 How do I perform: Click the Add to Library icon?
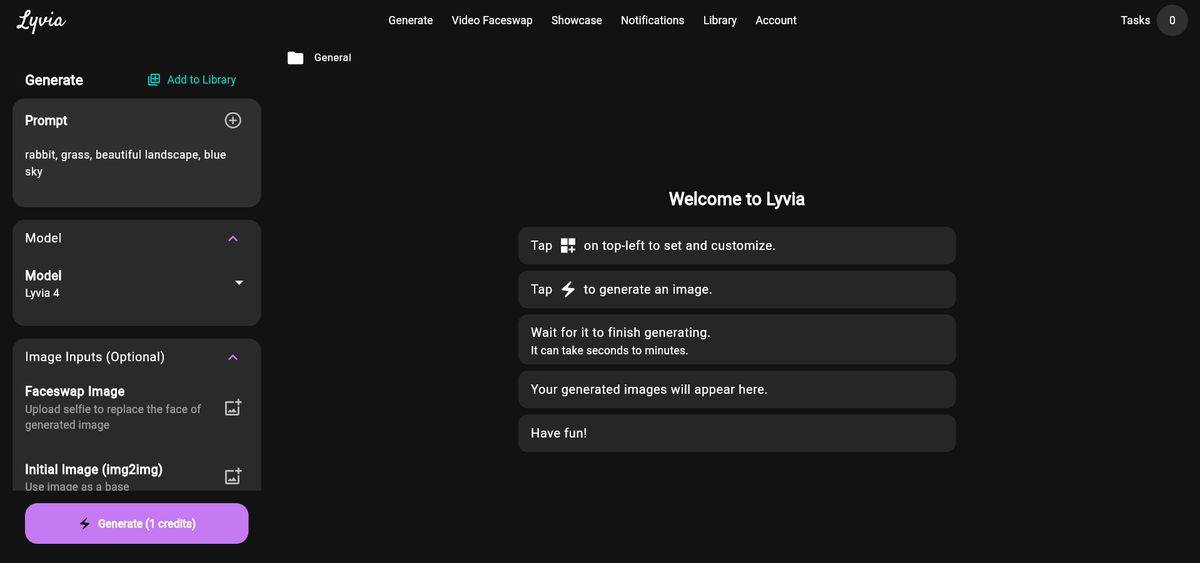coord(154,80)
